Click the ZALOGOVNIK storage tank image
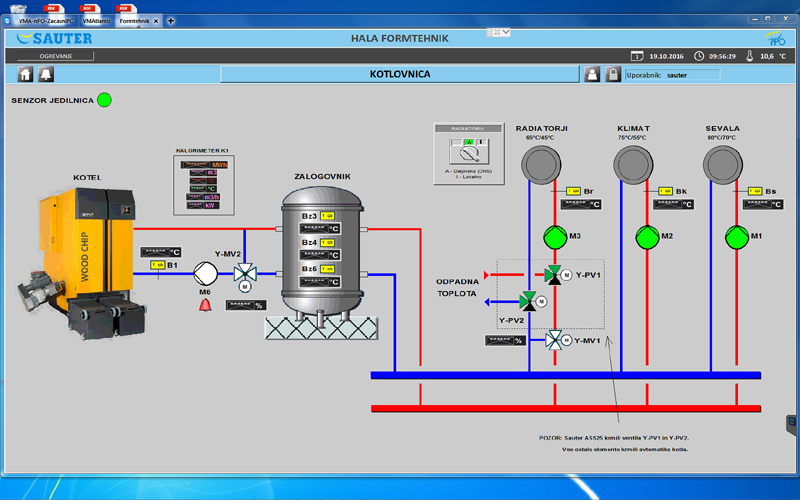Viewport: 800px width, 500px height. pyautogui.click(x=322, y=256)
